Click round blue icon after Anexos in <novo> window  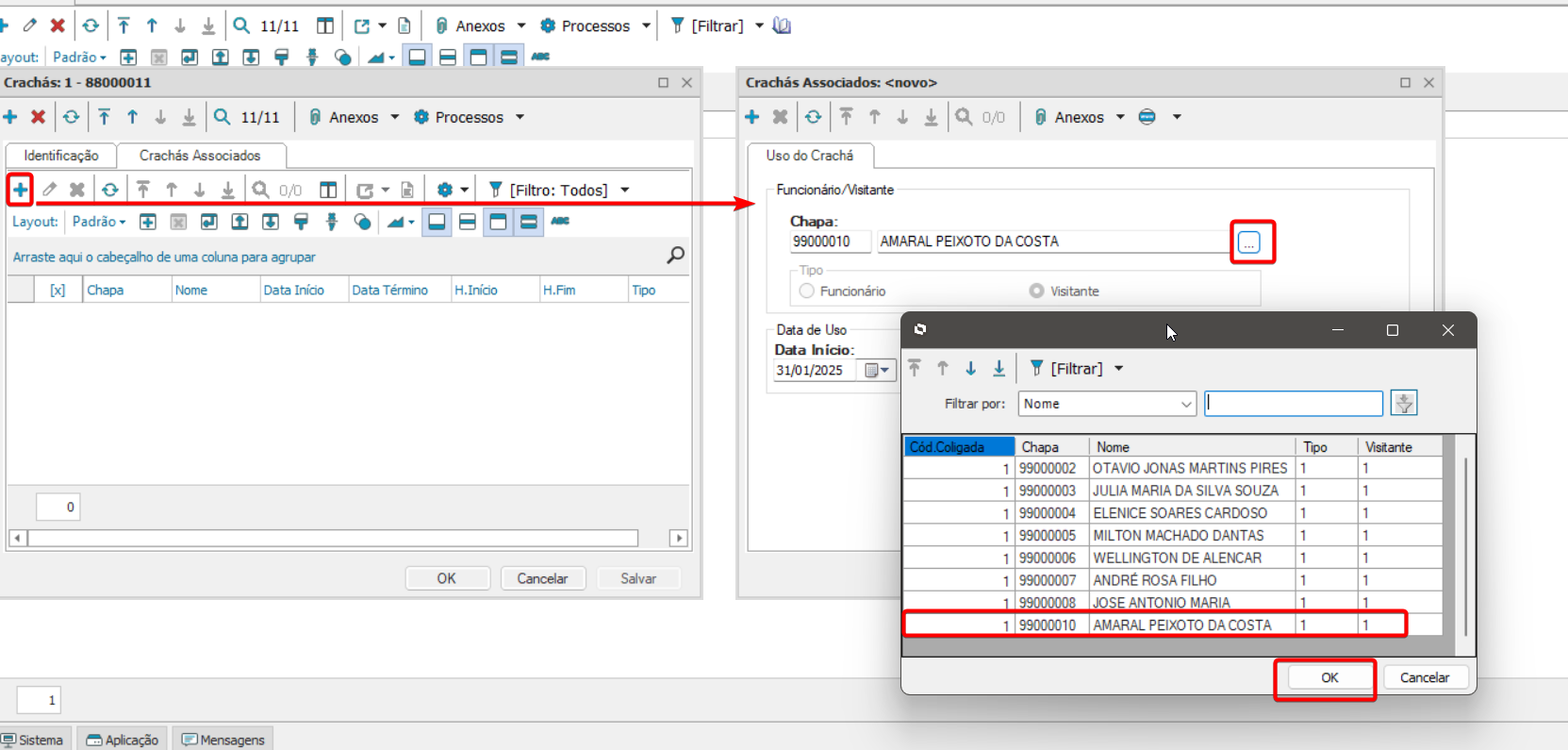click(1147, 117)
